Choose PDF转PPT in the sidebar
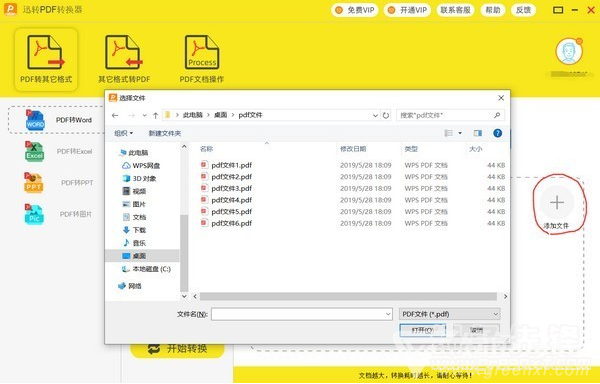This screenshot has height=384, width=600. pyautogui.click(x=59, y=183)
